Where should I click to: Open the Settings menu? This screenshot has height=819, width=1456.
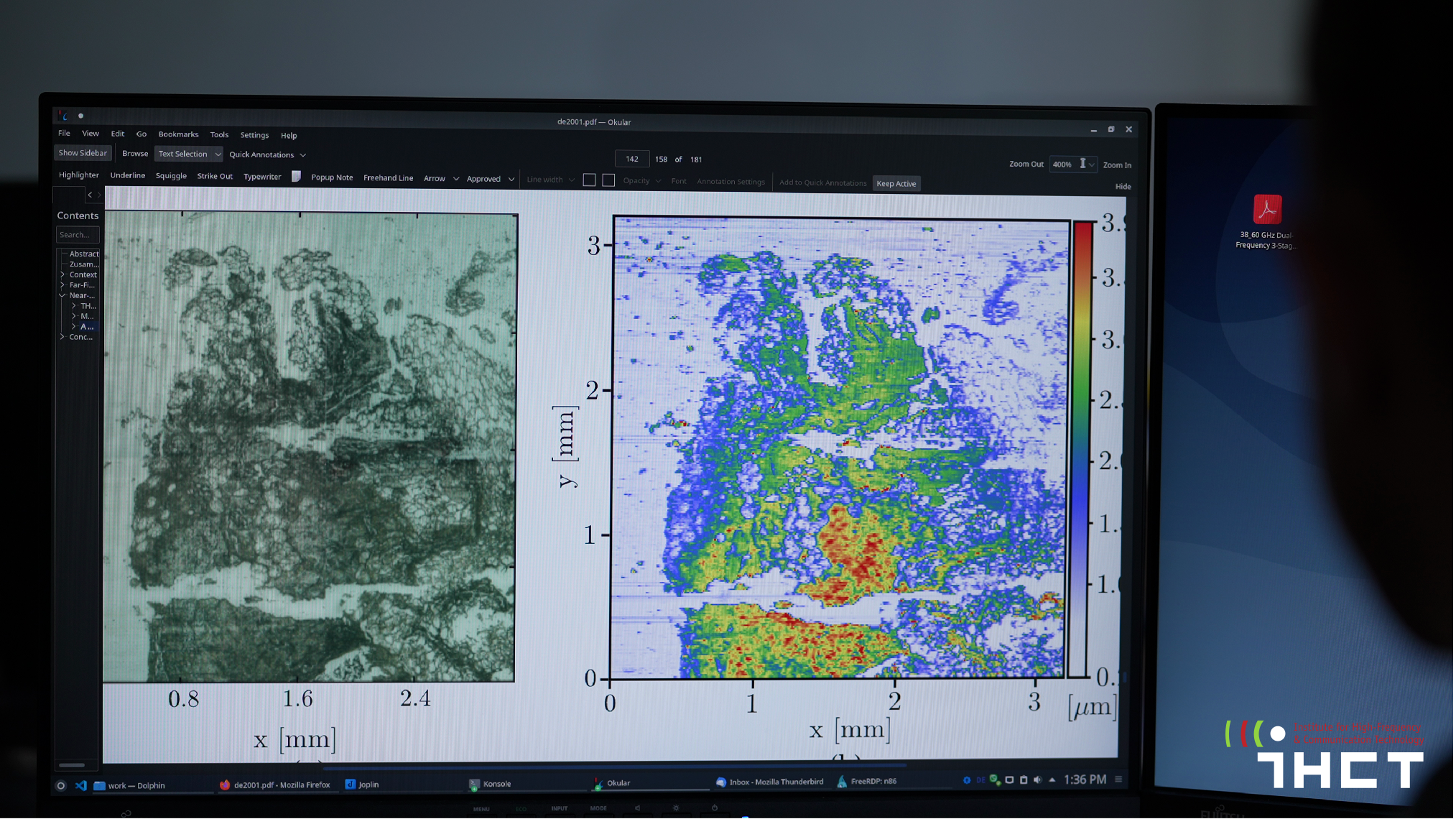254,135
